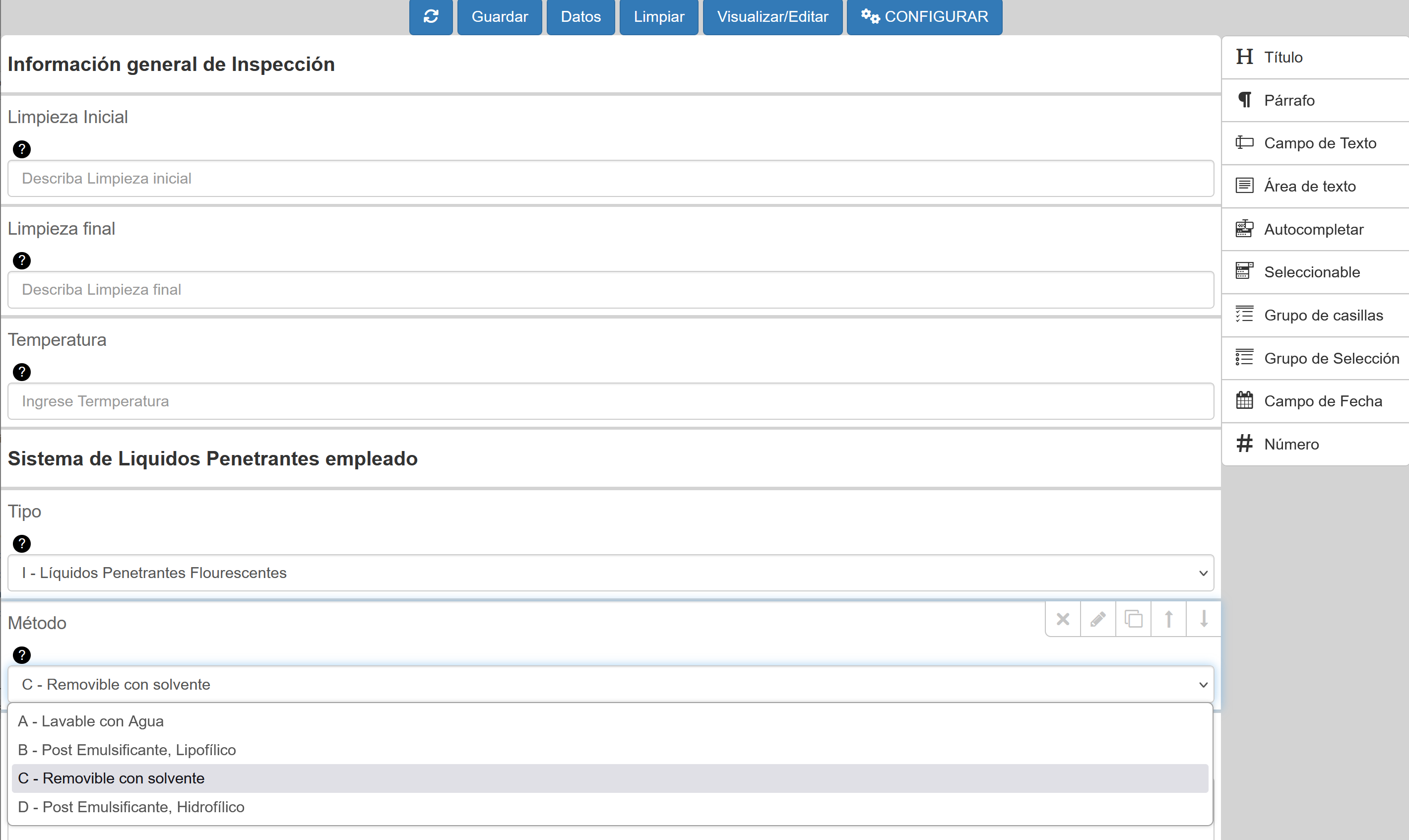Screen dimensions: 1409x840
Task: Duplicate the Método field via copy icon
Action: 1133,619
